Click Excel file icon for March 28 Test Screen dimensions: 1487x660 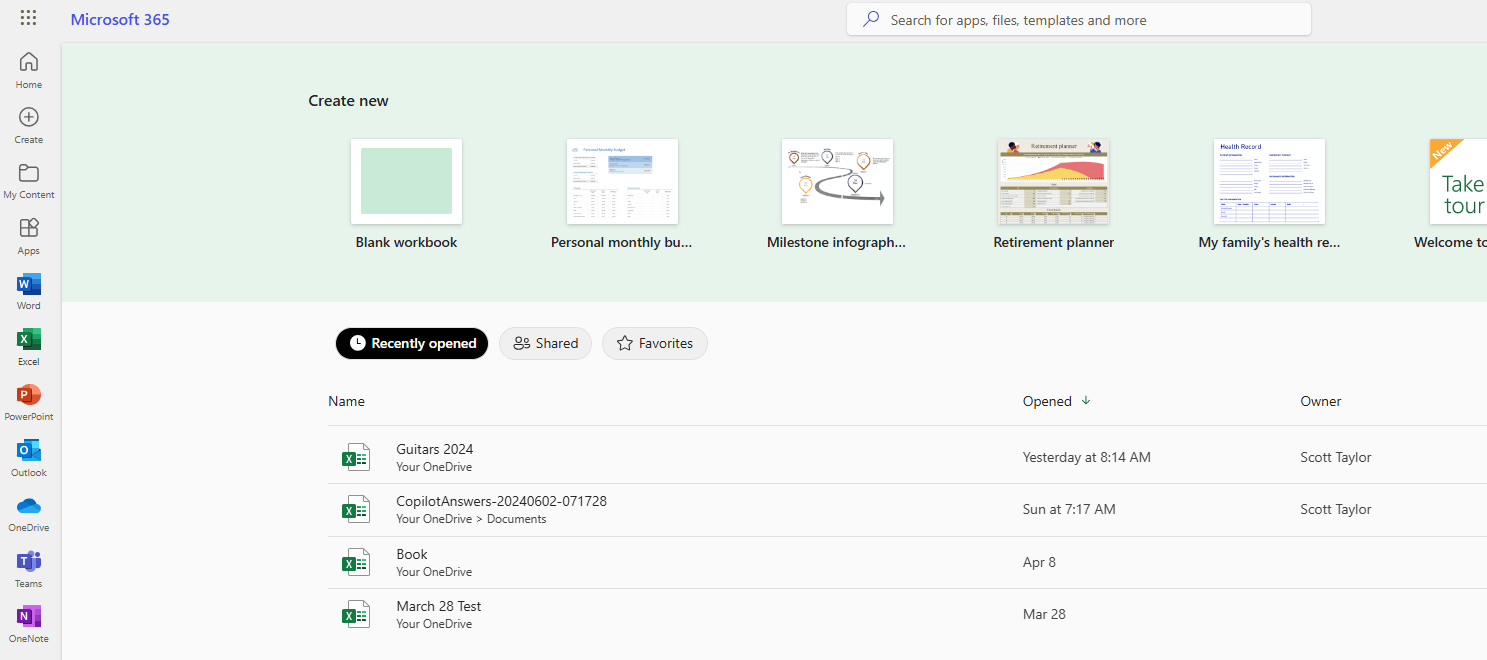click(355, 614)
